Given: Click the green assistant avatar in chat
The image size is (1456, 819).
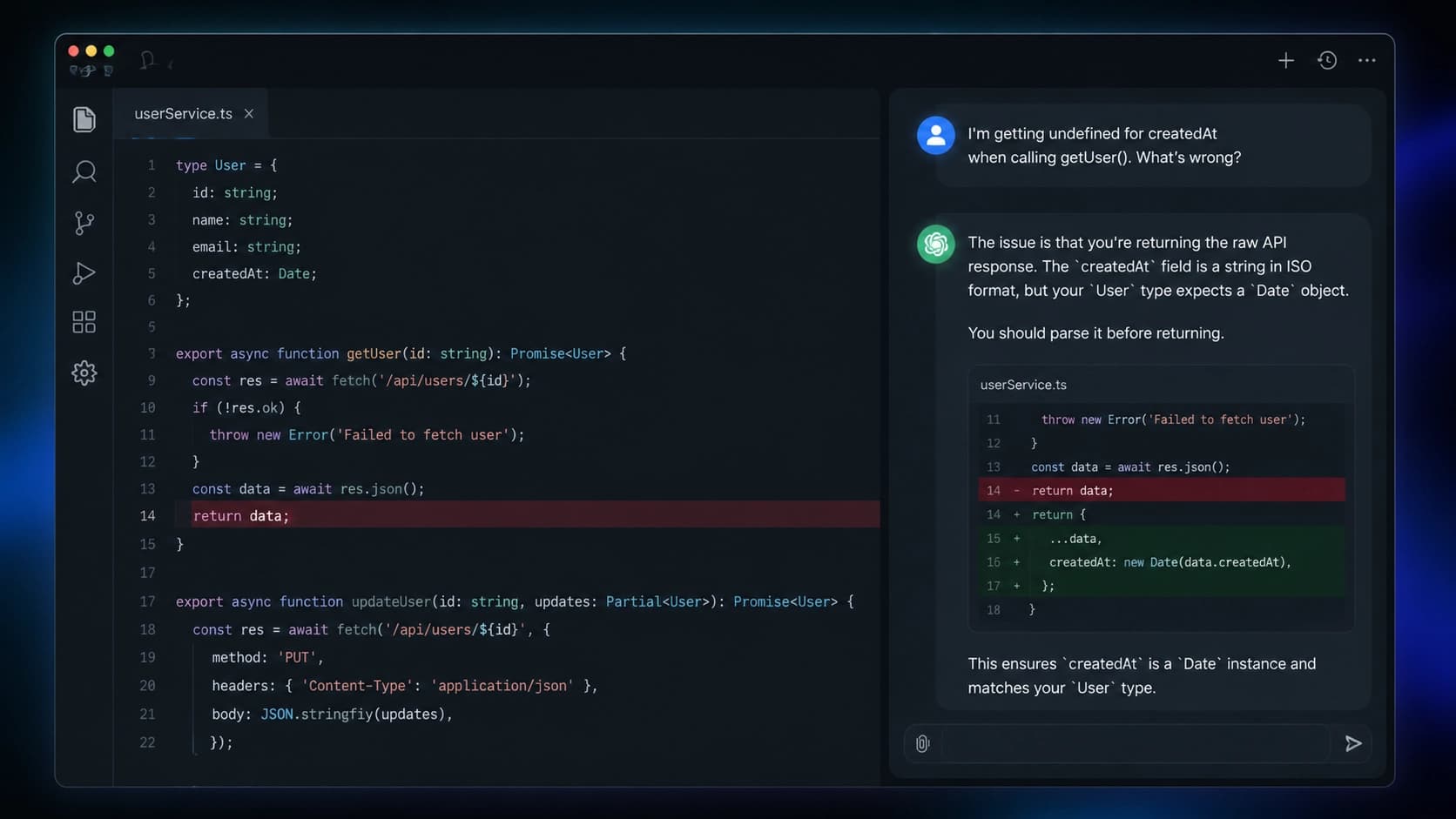Looking at the screenshot, I should [x=936, y=244].
